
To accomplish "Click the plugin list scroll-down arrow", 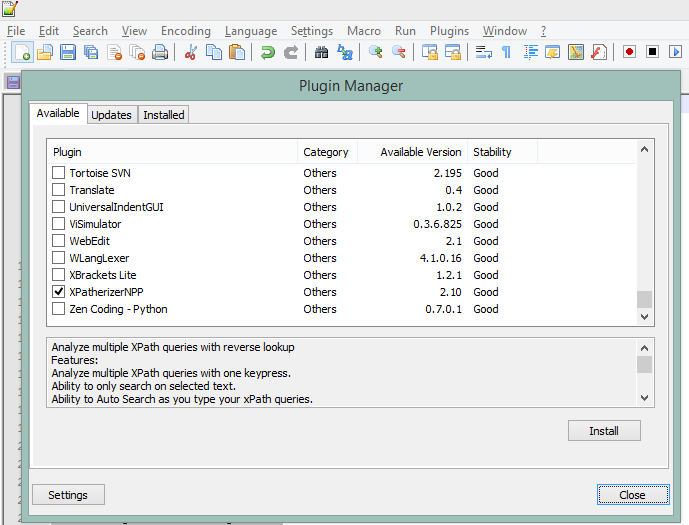I will (645, 317).
